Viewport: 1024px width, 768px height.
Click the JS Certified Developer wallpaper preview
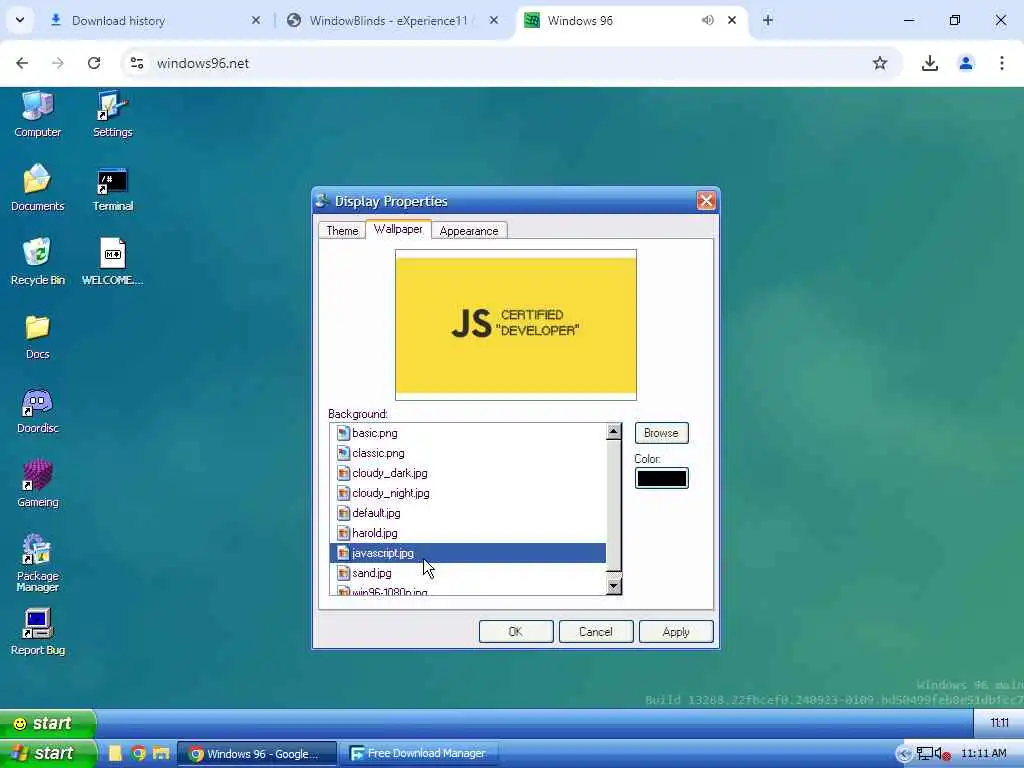pyautogui.click(x=516, y=325)
